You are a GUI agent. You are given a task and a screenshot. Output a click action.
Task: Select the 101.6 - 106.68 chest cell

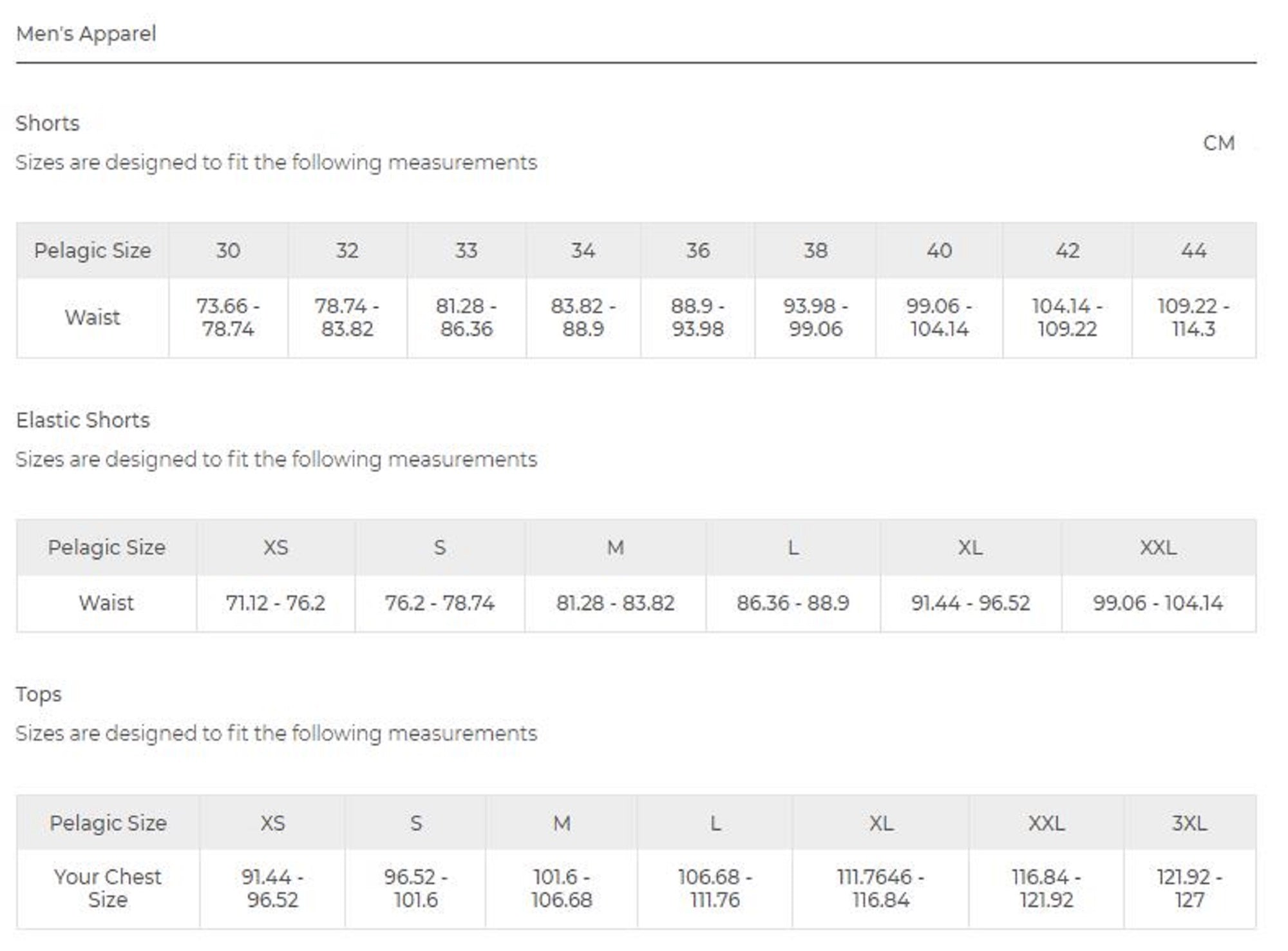pos(562,888)
